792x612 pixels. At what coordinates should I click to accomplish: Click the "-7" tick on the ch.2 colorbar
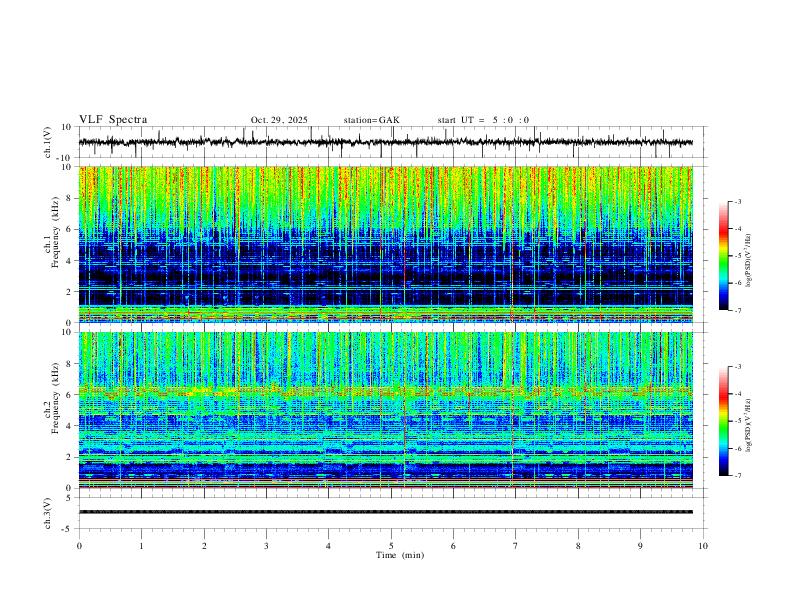737,476
